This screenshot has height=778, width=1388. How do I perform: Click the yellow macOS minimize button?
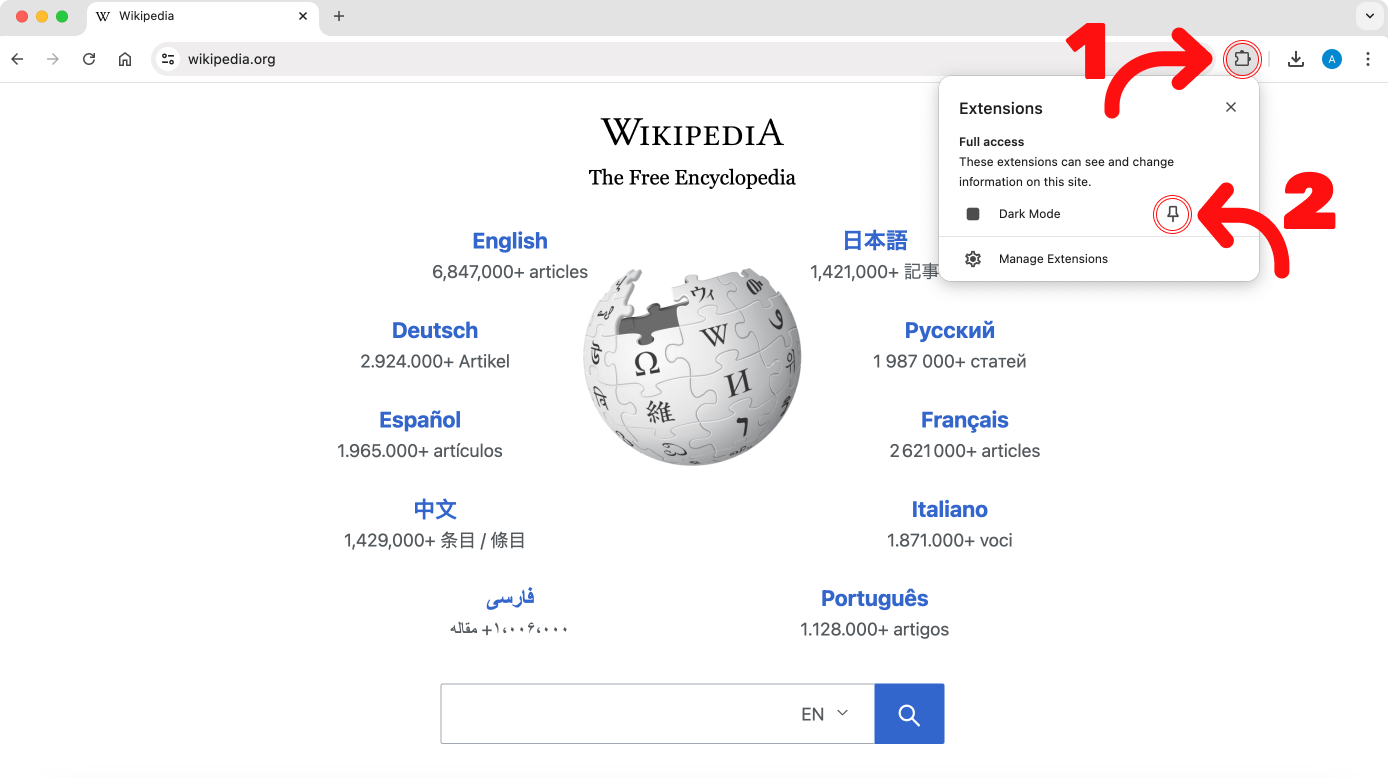(x=42, y=16)
